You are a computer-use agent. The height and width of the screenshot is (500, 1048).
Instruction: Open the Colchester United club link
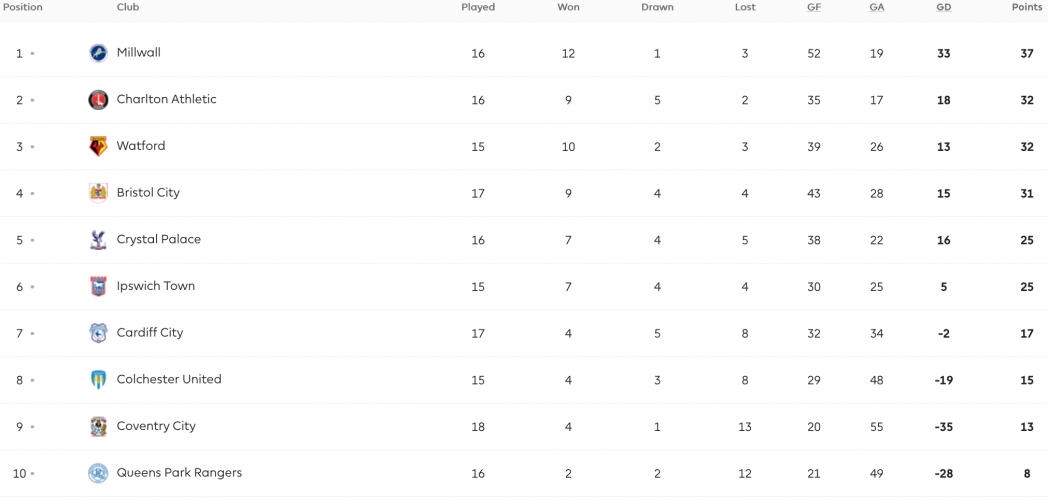click(169, 379)
